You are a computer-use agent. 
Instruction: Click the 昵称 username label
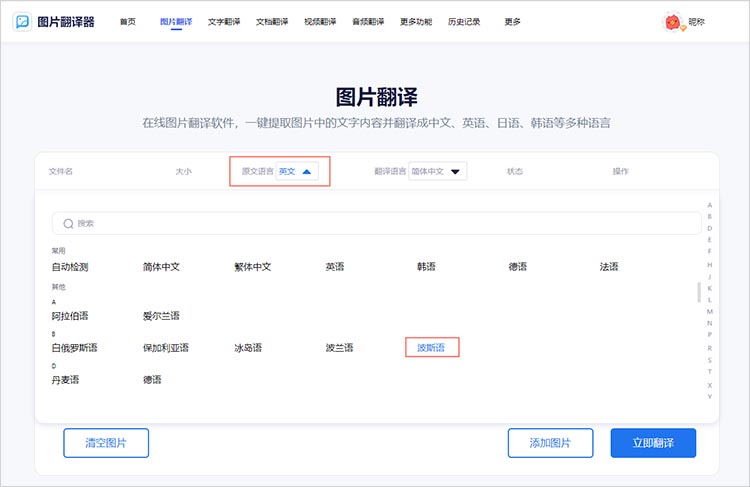(x=696, y=22)
